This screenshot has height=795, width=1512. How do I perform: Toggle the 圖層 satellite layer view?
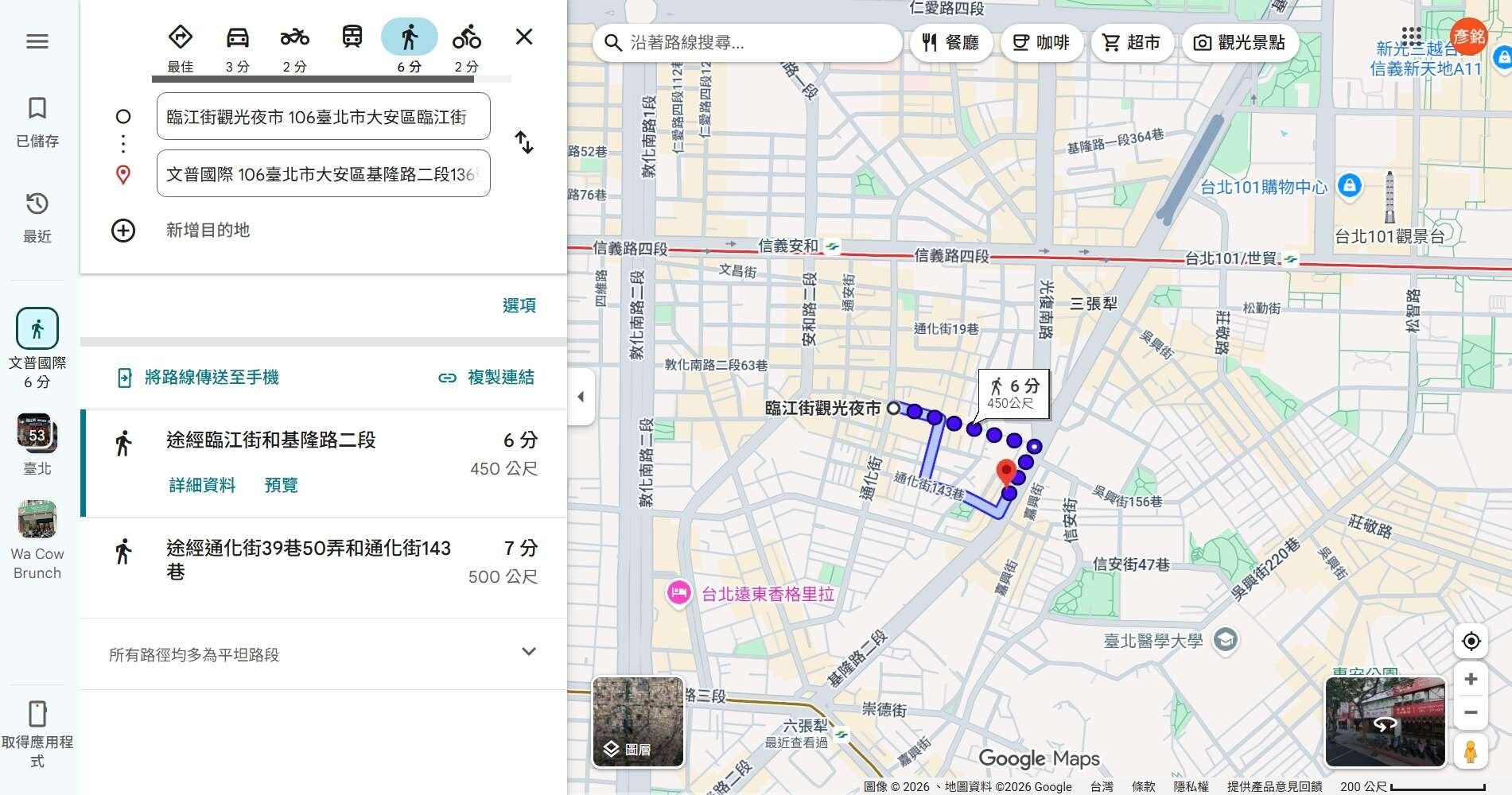point(638,722)
